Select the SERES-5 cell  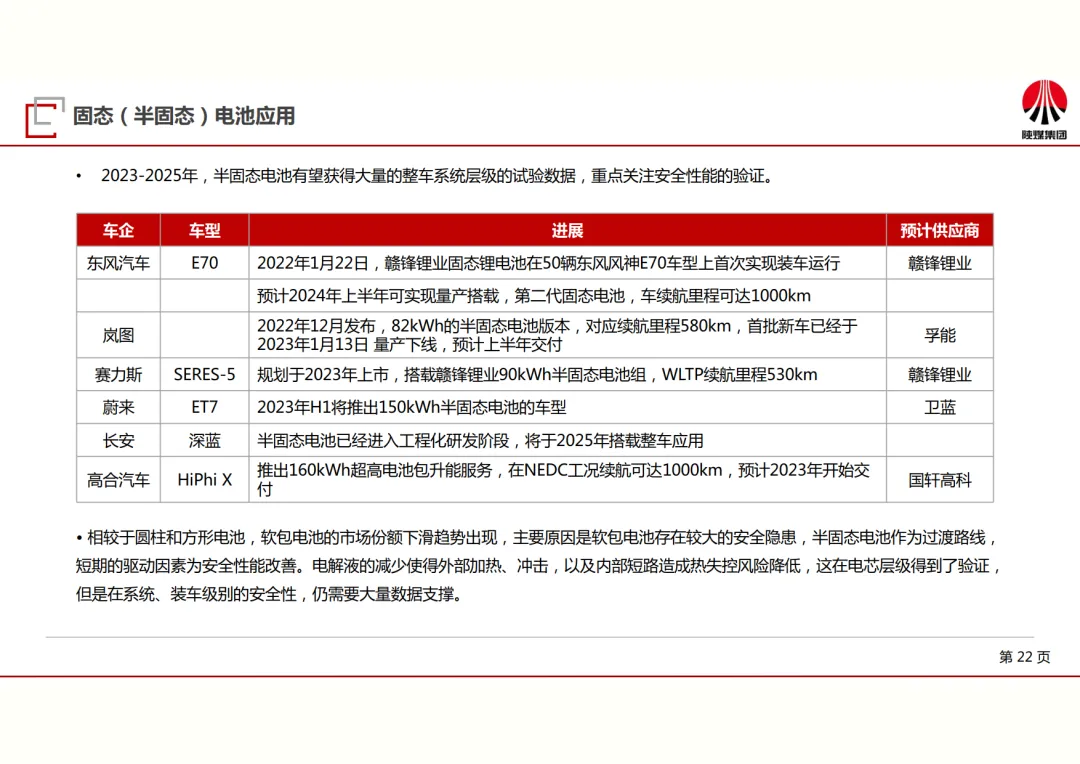point(205,375)
